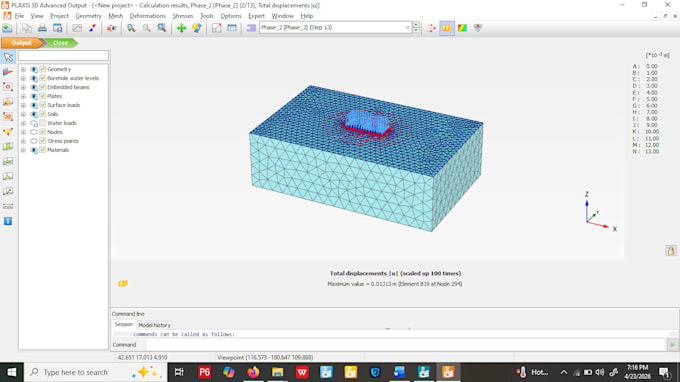This screenshot has width=680, height=382.
Task: Click the yellow cone tool in the sidebar
Action: (x=8, y=131)
